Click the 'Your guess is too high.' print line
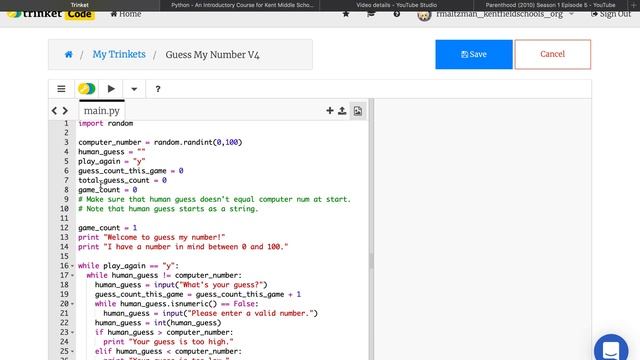640x360 pixels. point(168,342)
